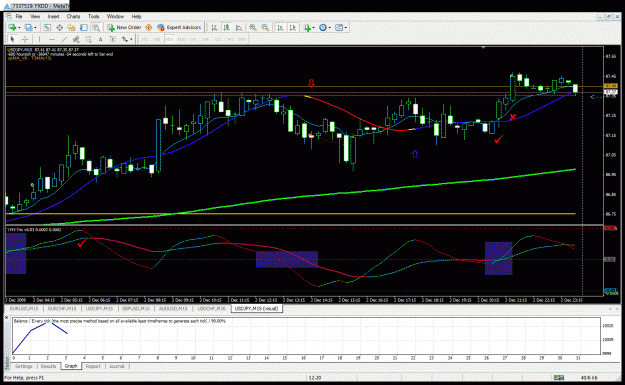The image size is (625, 385).
Task: Open the Profiles toolbar icon
Action: click(28, 28)
